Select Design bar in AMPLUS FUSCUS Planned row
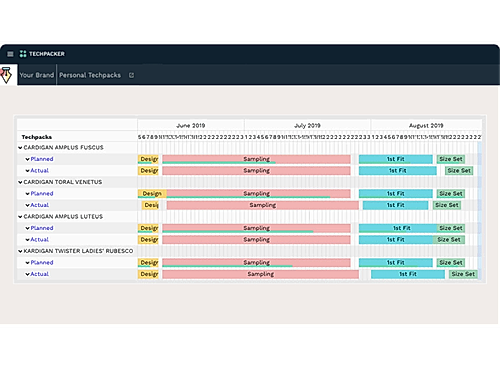502x368 pixels. [148, 159]
